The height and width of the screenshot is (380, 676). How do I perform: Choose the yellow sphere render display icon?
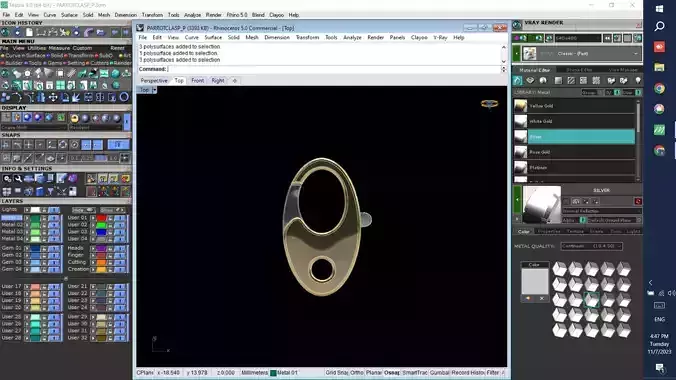coord(75,118)
